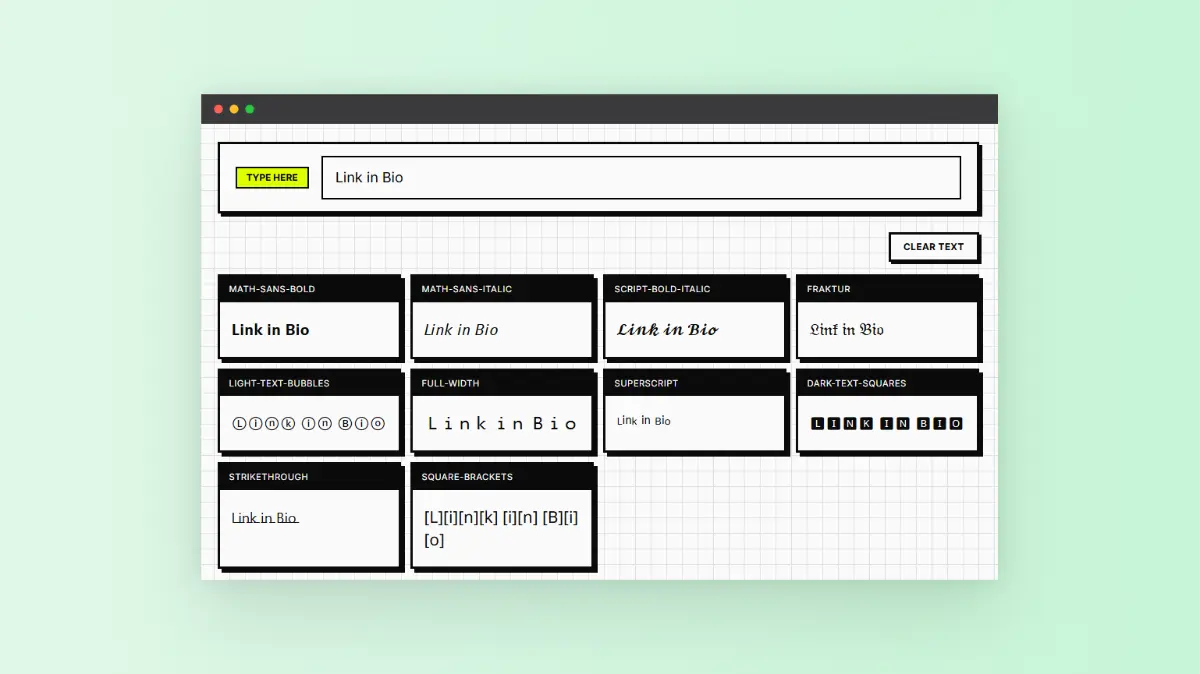Click the green traffic-light window control

[x=249, y=109]
